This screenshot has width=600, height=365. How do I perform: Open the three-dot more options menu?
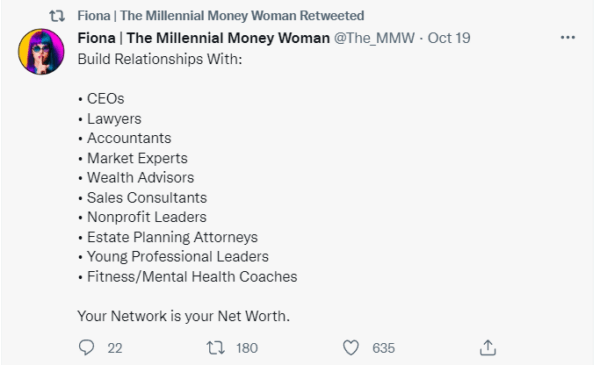(x=567, y=37)
